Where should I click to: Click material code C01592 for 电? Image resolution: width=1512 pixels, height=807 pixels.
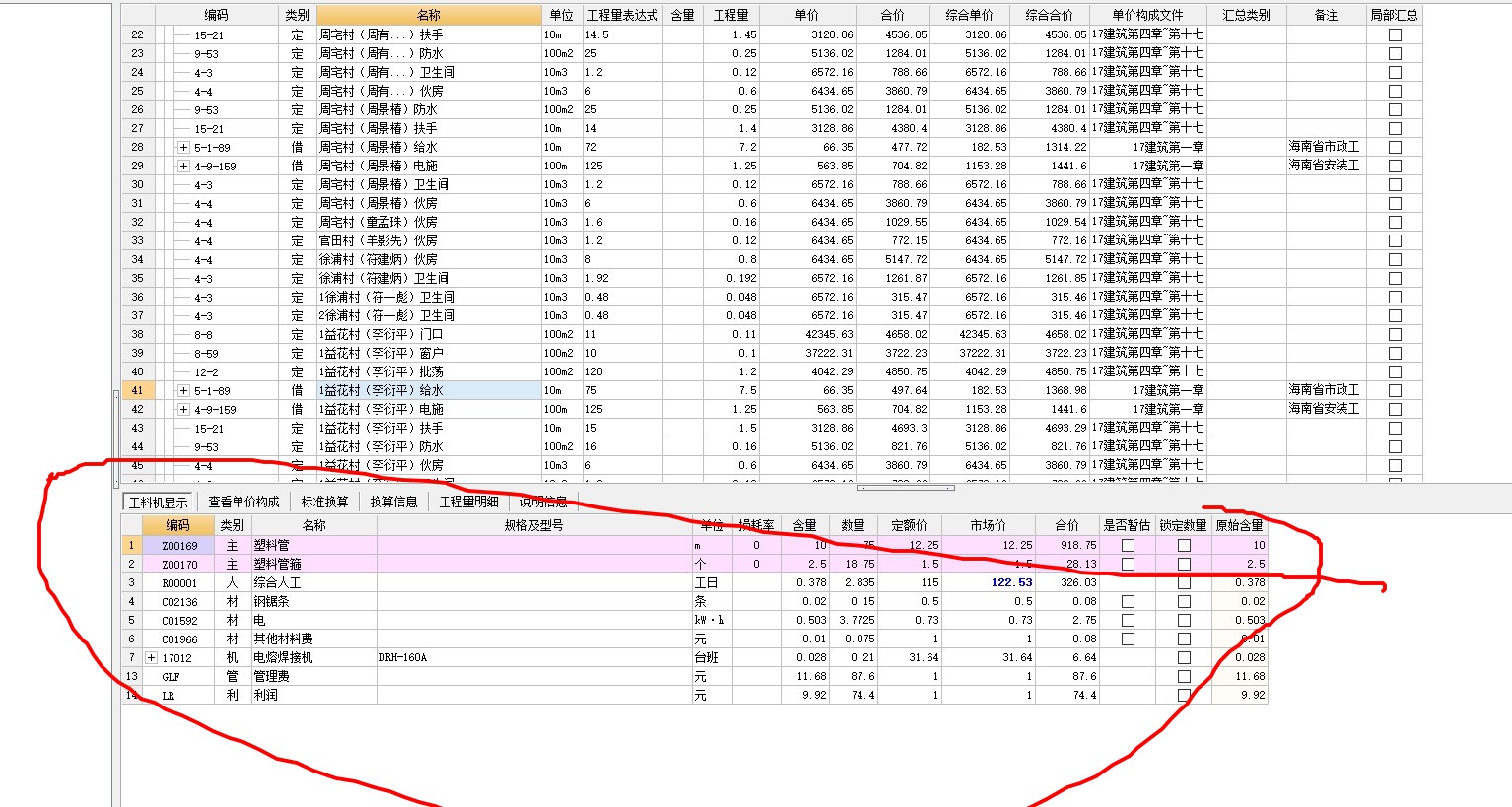[x=179, y=620]
